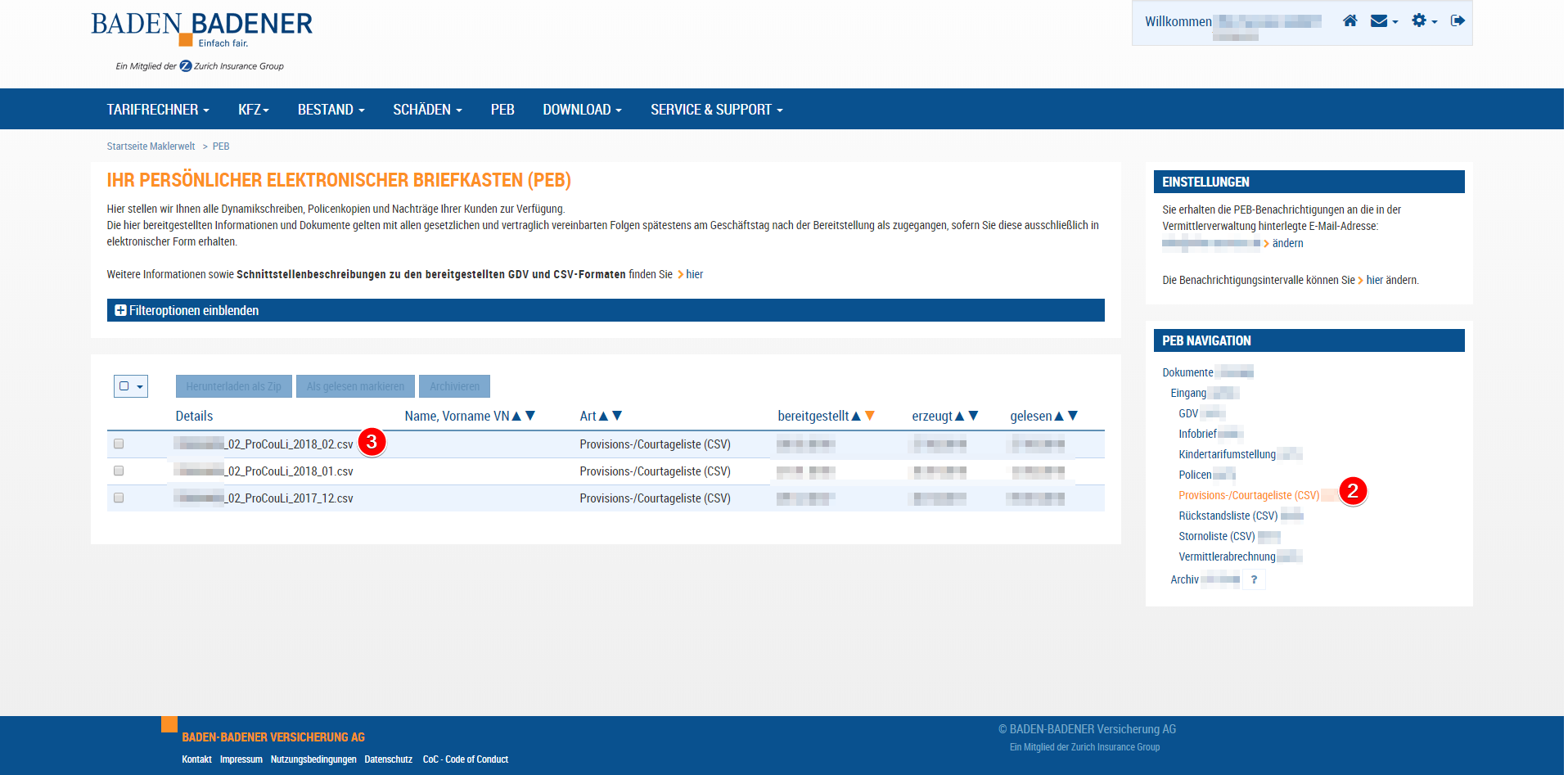Select Stornoliste (CSV) in navigation

pyautogui.click(x=1217, y=536)
